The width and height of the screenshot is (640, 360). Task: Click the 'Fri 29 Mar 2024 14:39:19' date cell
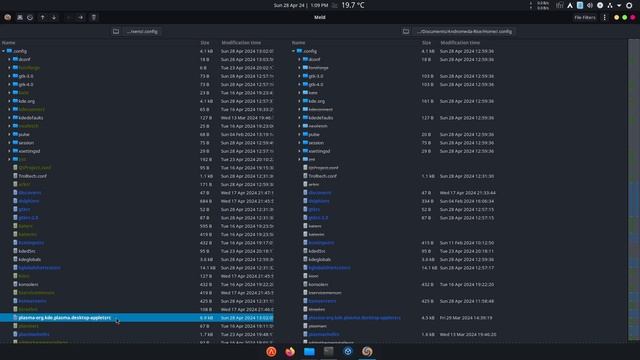466,318
